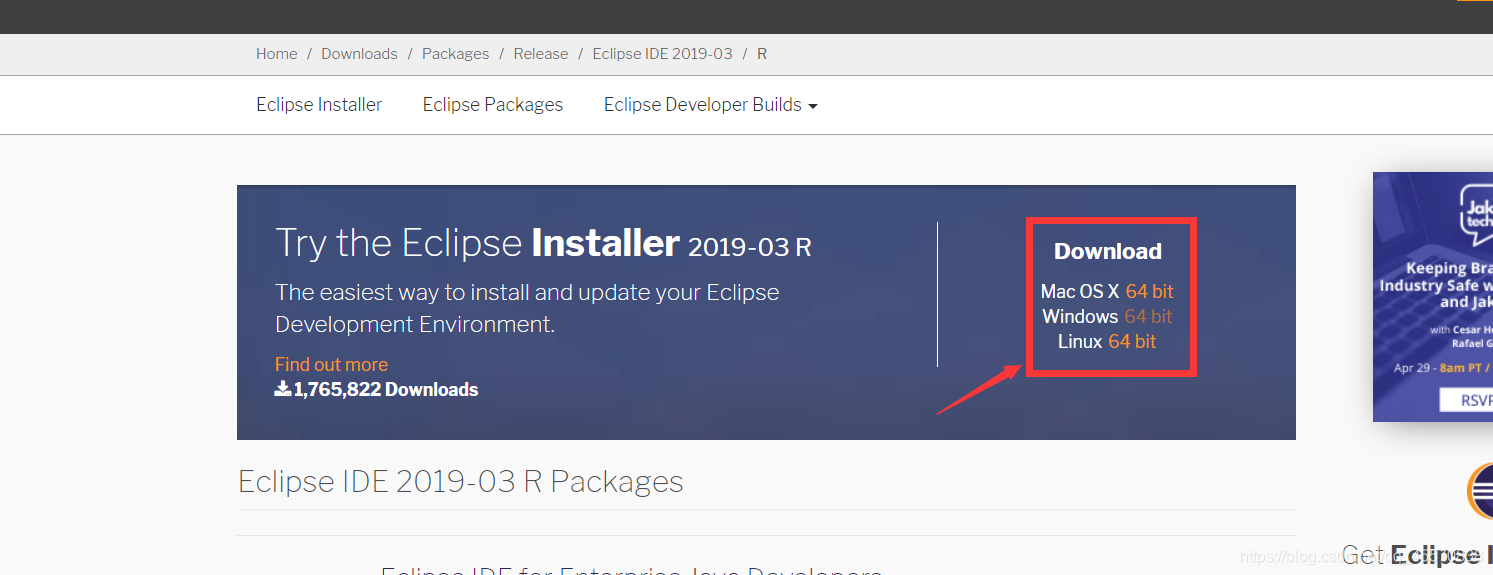The image size is (1493, 575).
Task: Download Windows 64 bit installer
Action: pos(1148,316)
